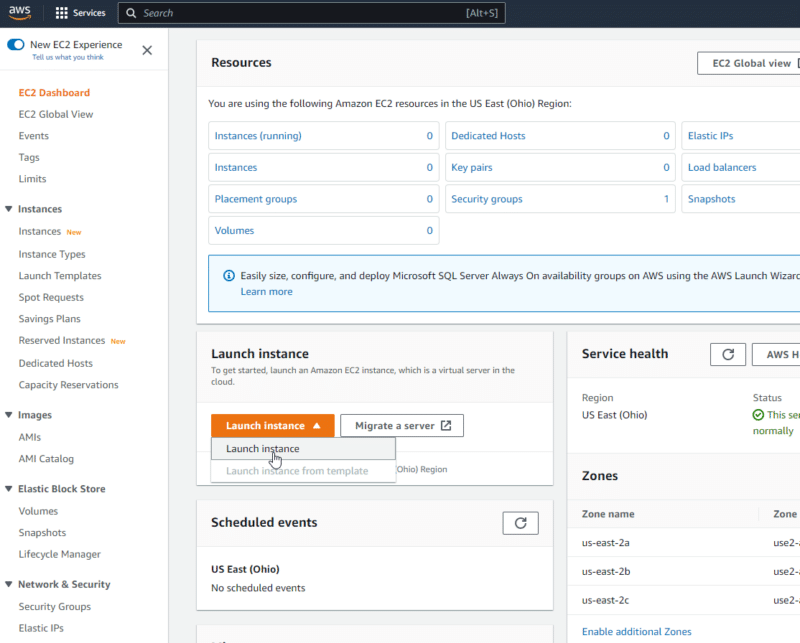Click the AWS logo in the navigation bar
This screenshot has width=800, height=643.
[x=20, y=13]
